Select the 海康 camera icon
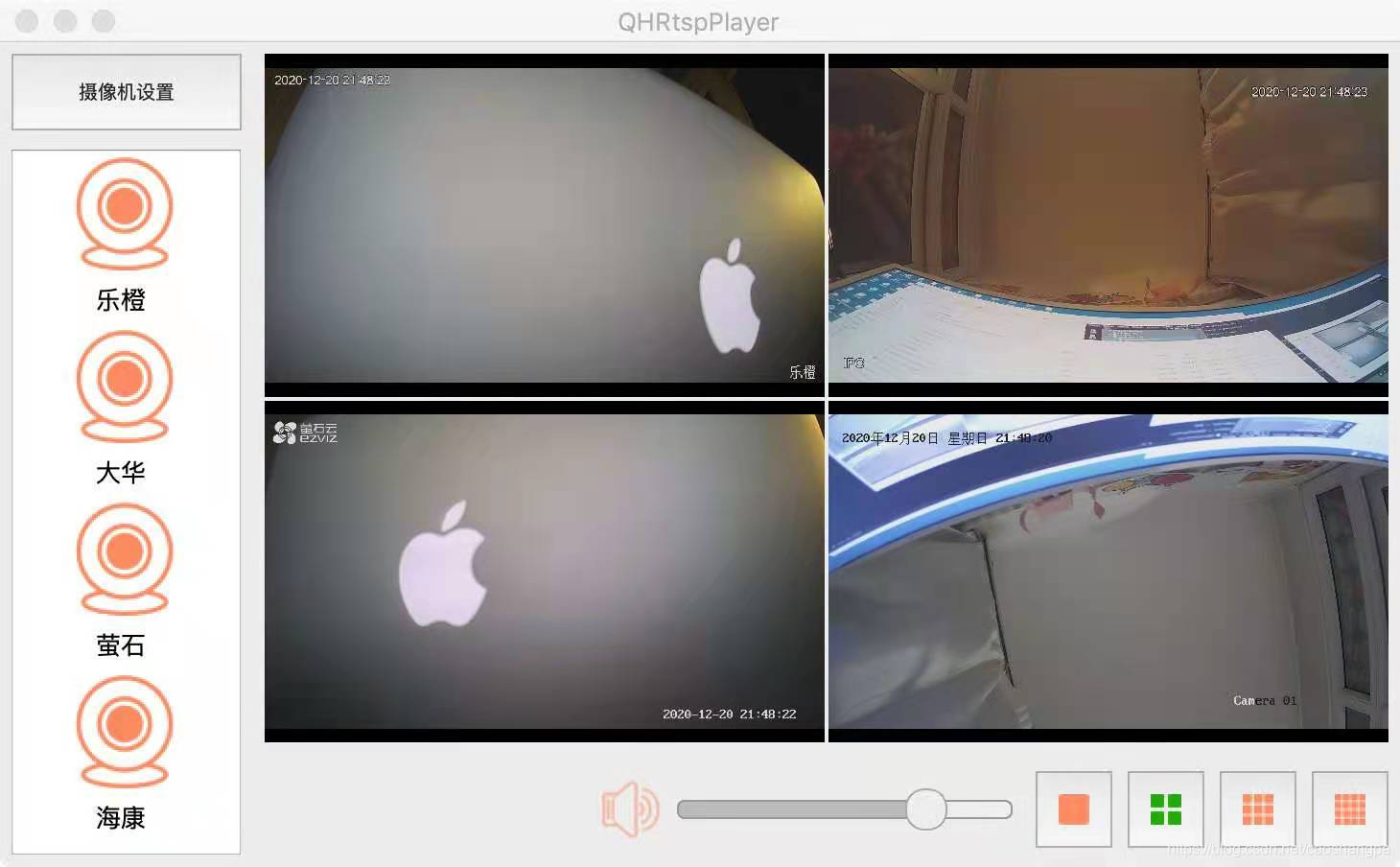 click(125, 731)
